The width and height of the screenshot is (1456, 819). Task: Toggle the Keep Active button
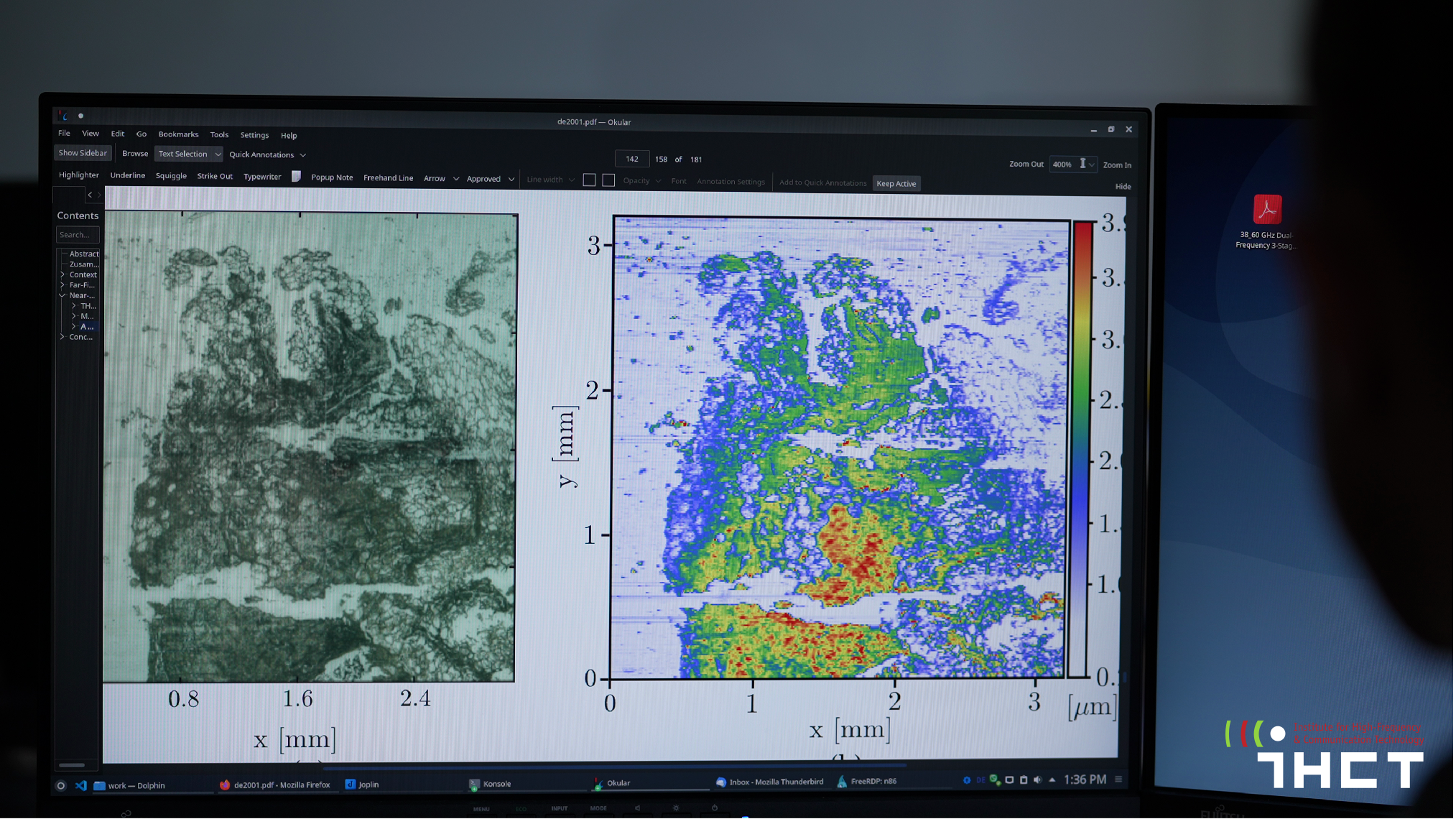[896, 184]
